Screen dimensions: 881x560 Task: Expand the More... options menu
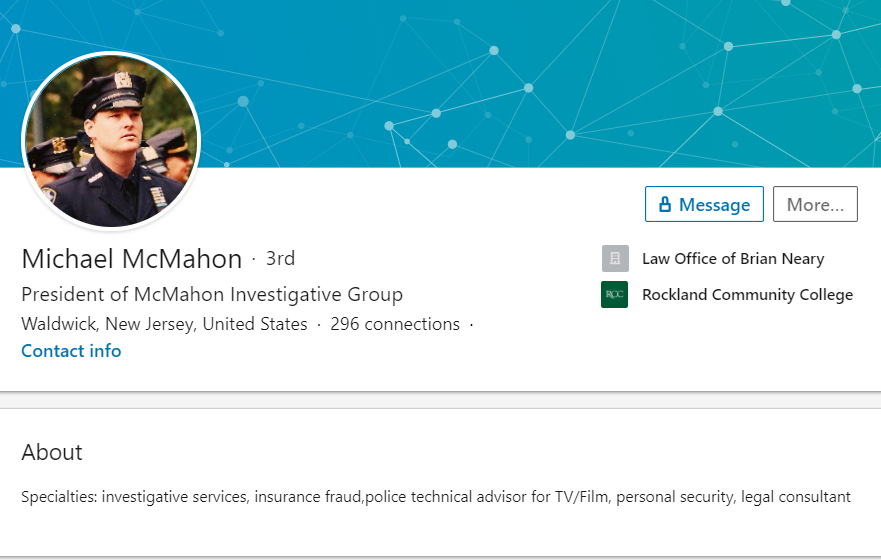[x=815, y=204]
